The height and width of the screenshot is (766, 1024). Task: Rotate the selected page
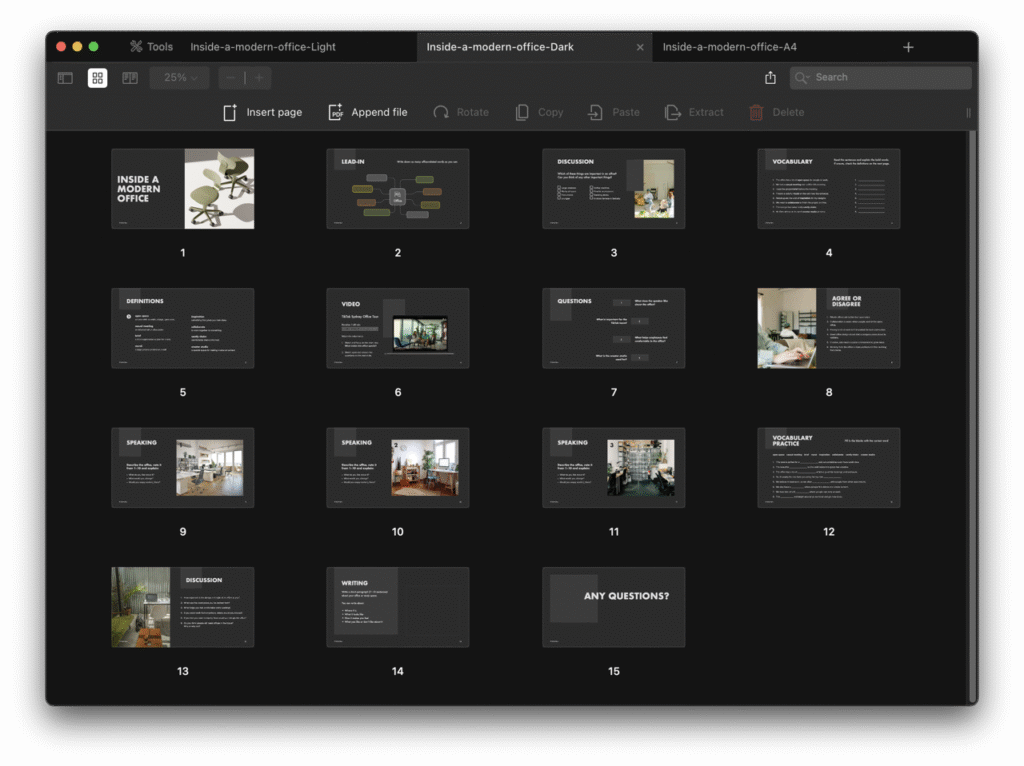point(460,113)
